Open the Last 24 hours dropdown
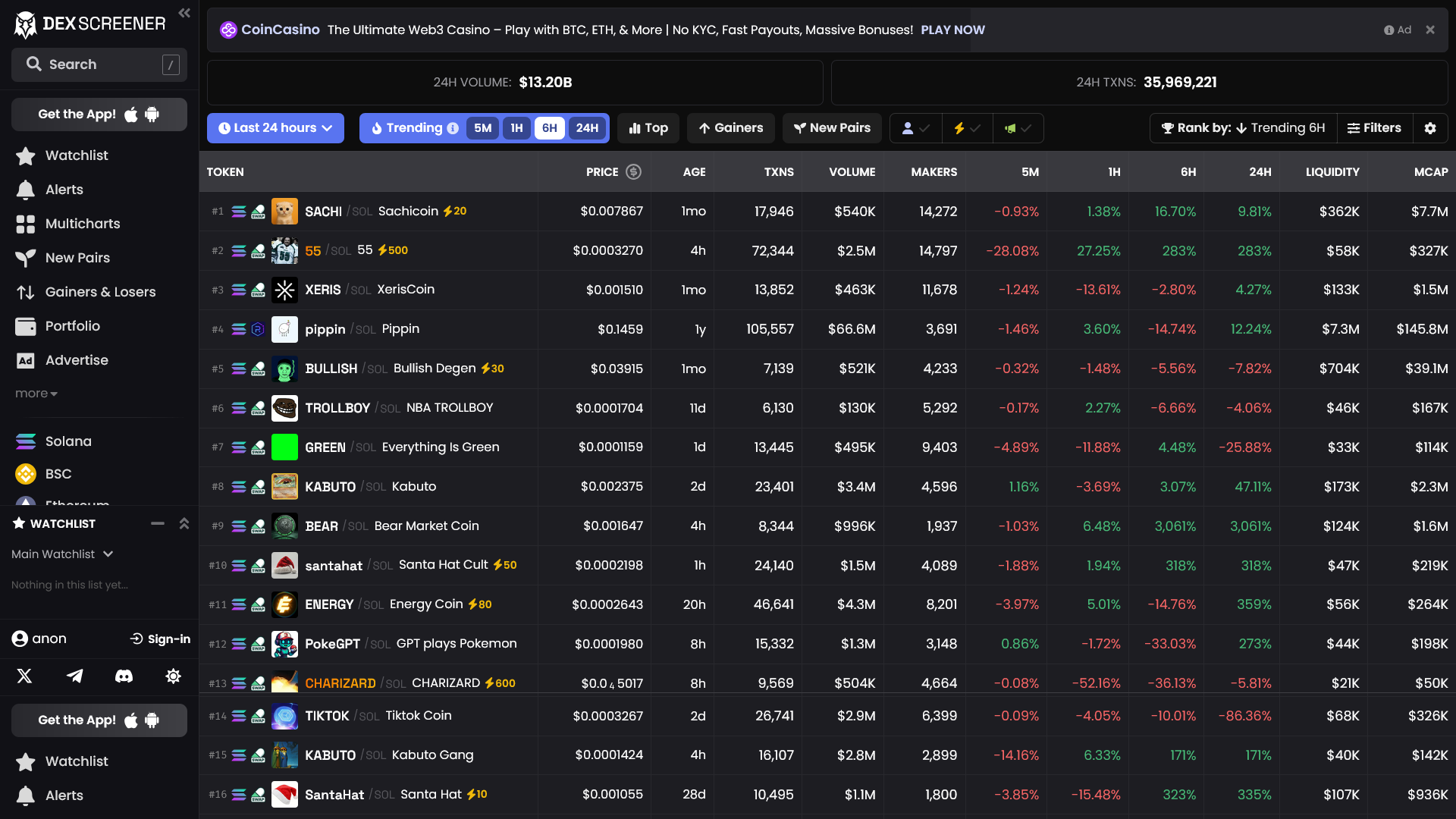 275,128
